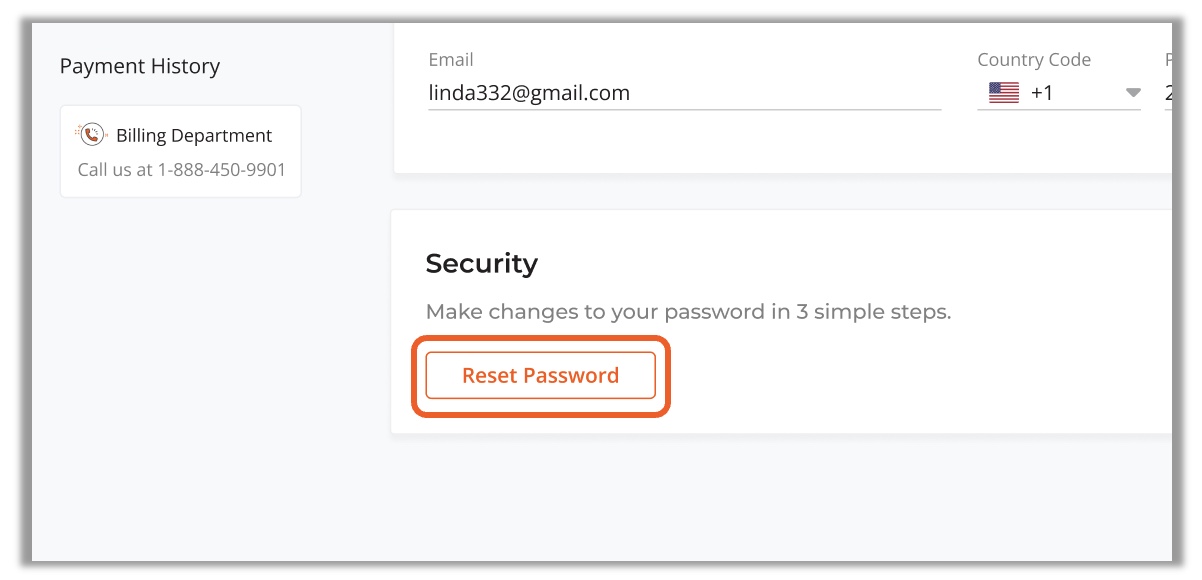Click the Security section heading
The height and width of the screenshot is (580, 1202).
[482, 263]
